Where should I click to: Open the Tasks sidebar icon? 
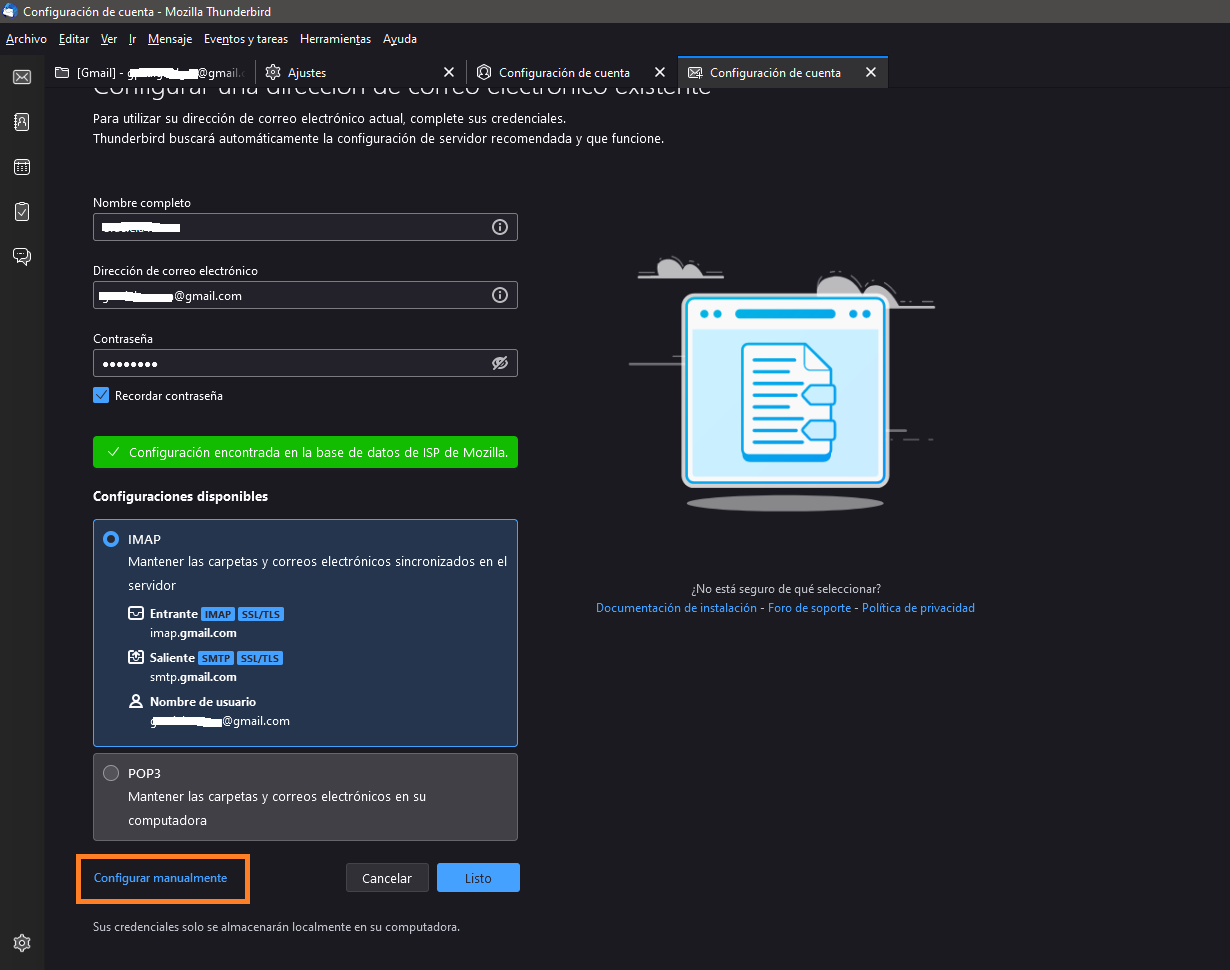click(22, 212)
